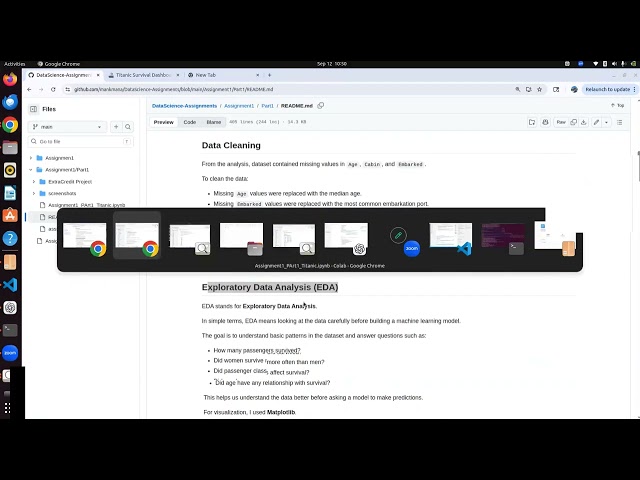Screen dimensions: 640x480
Task: Expand the ExtraCredit Project folder
Action: click(x=34, y=182)
